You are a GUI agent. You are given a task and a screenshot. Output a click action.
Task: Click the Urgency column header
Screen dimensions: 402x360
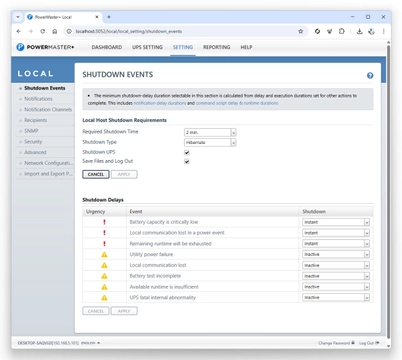(95, 212)
